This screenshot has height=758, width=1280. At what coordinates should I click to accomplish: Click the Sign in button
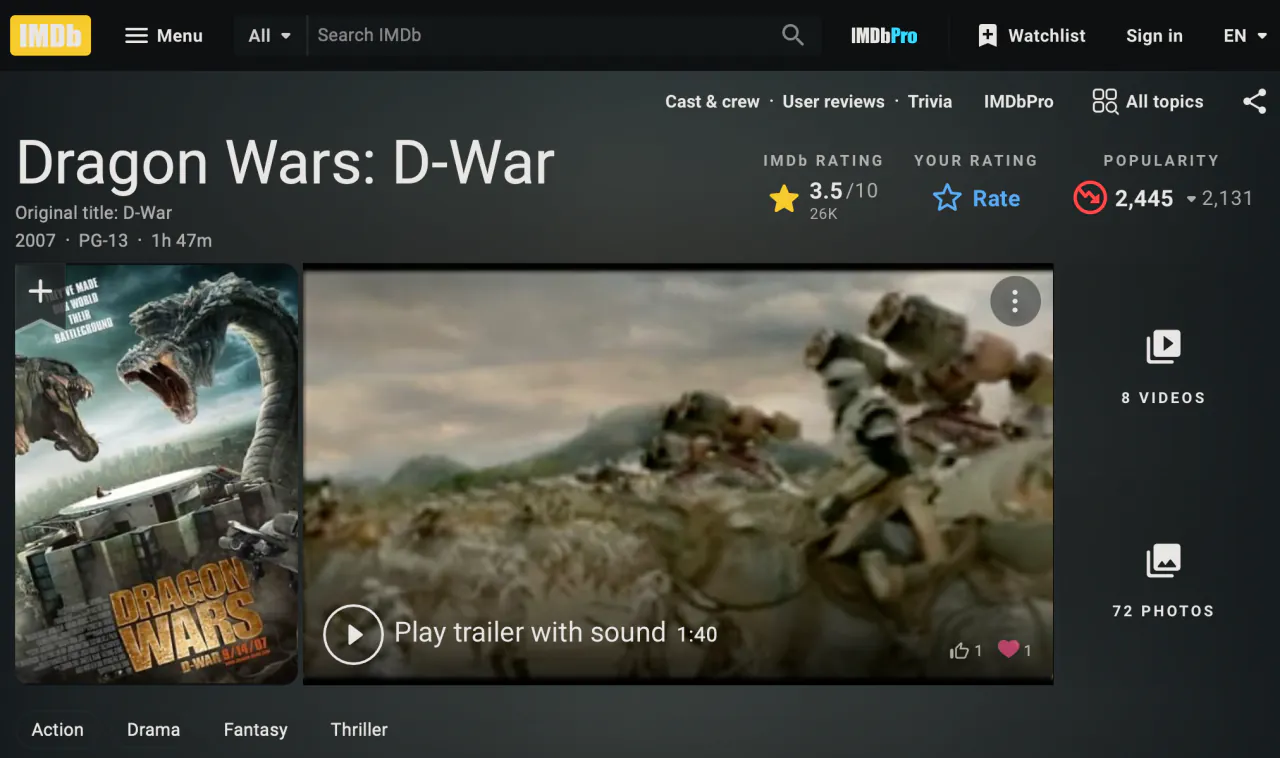coord(1154,36)
